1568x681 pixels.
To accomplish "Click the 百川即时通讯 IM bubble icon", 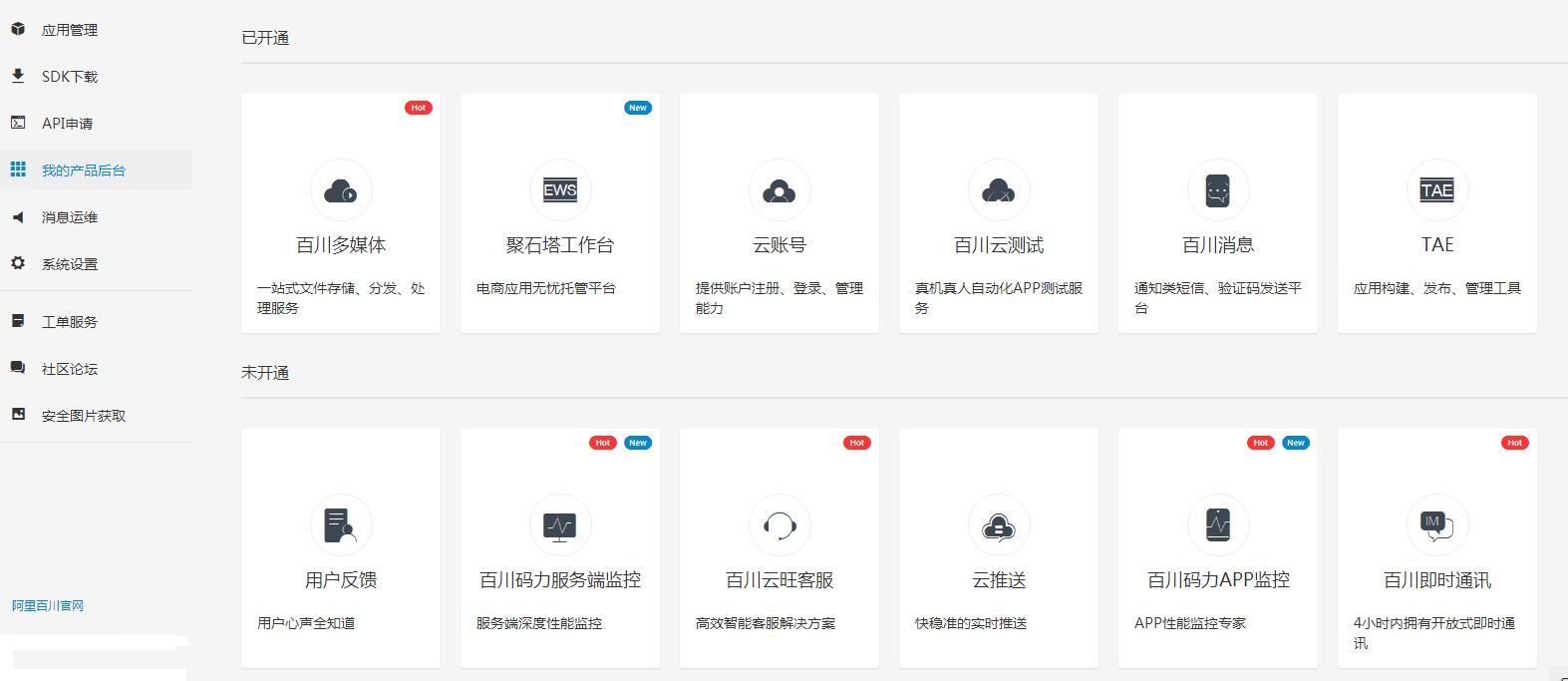I will click(x=1437, y=524).
